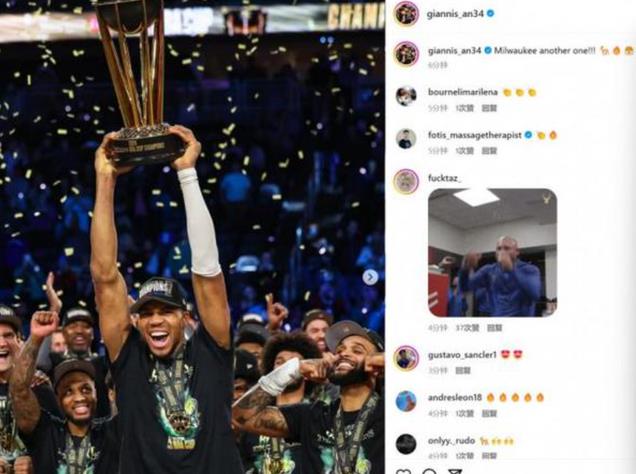Open the GIF posted by fucktaz_
Viewport: 636px width, 474px height.
pyautogui.click(x=492, y=252)
